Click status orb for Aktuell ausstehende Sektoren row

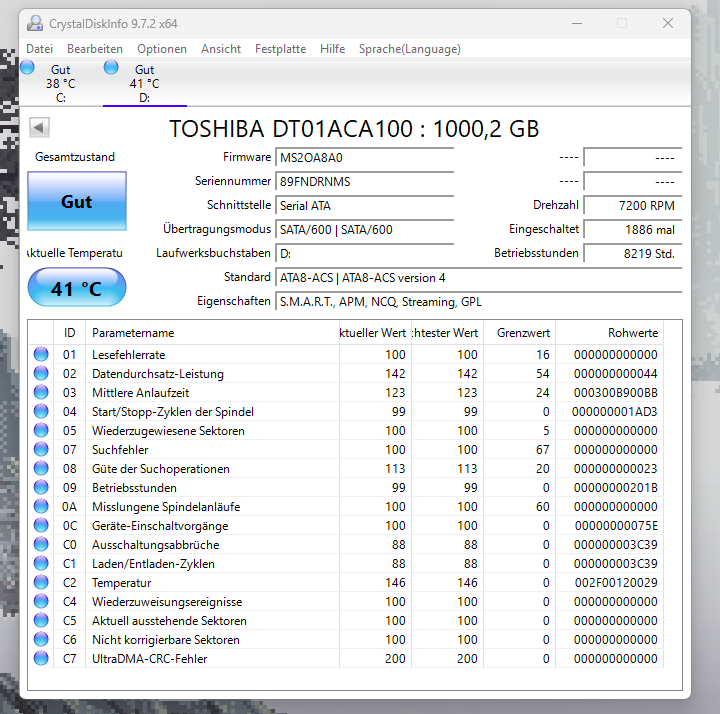(x=41, y=620)
